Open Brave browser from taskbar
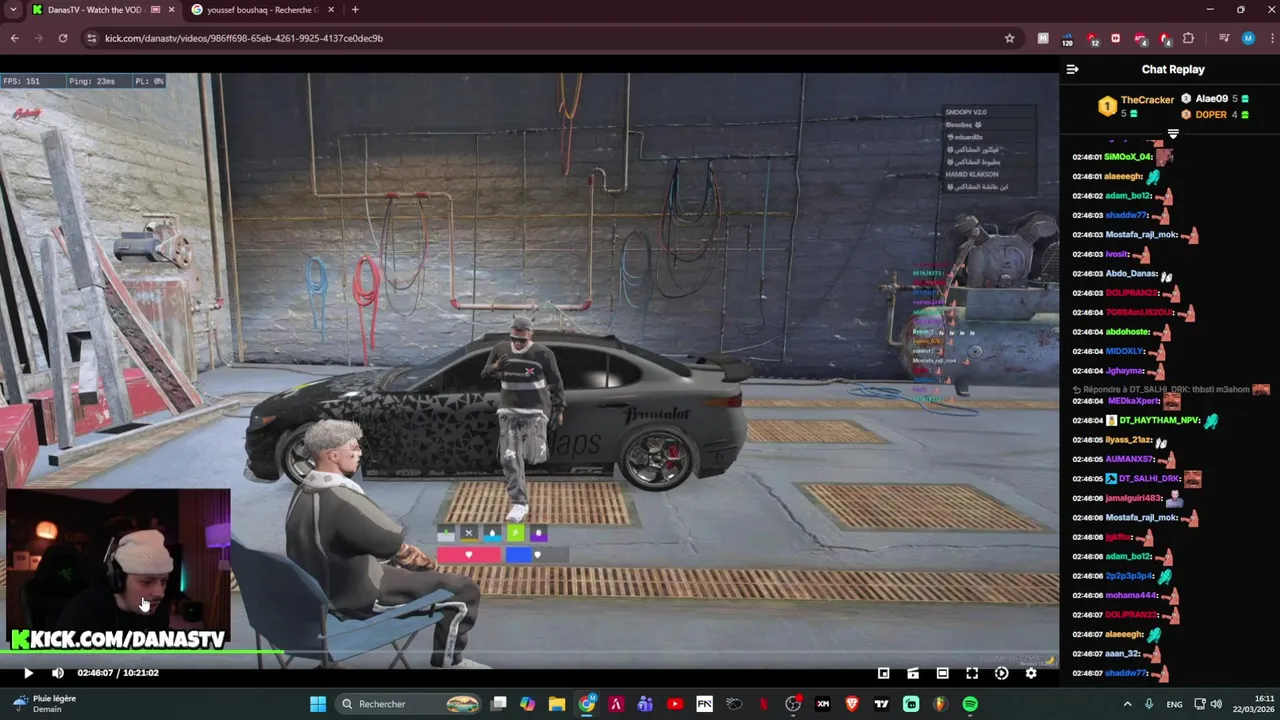 click(852, 704)
